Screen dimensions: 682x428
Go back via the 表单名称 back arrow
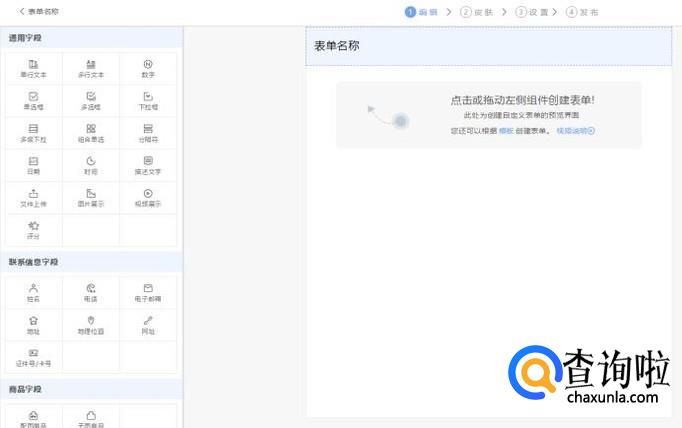click(x=38, y=12)
